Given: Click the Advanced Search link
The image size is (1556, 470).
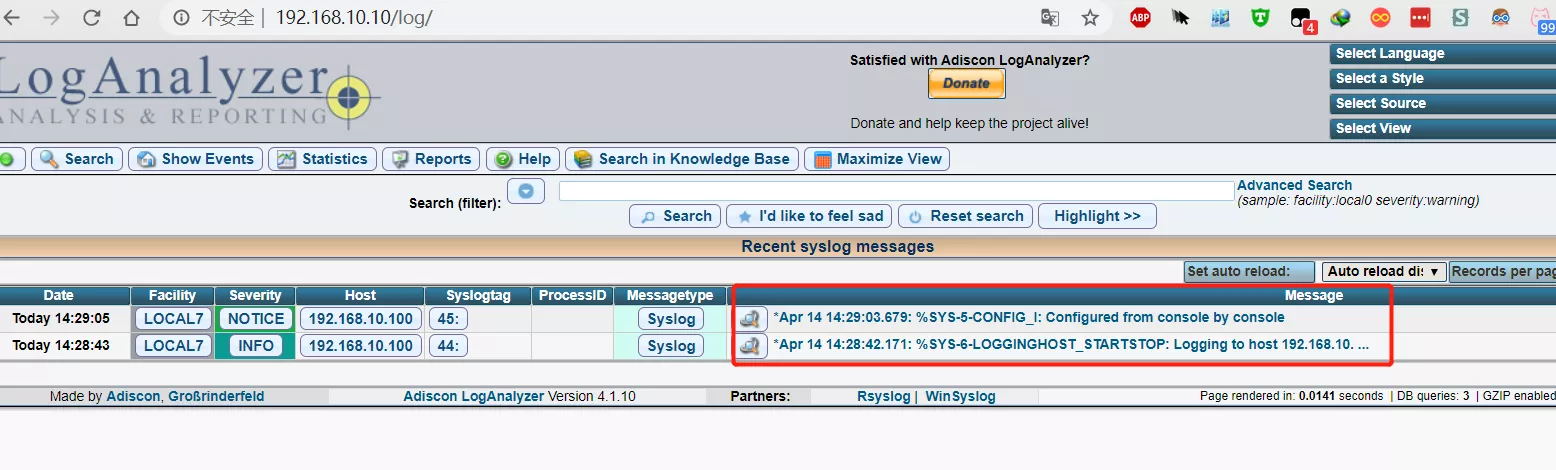Looking at the screenshot, I should (1294, 185).
